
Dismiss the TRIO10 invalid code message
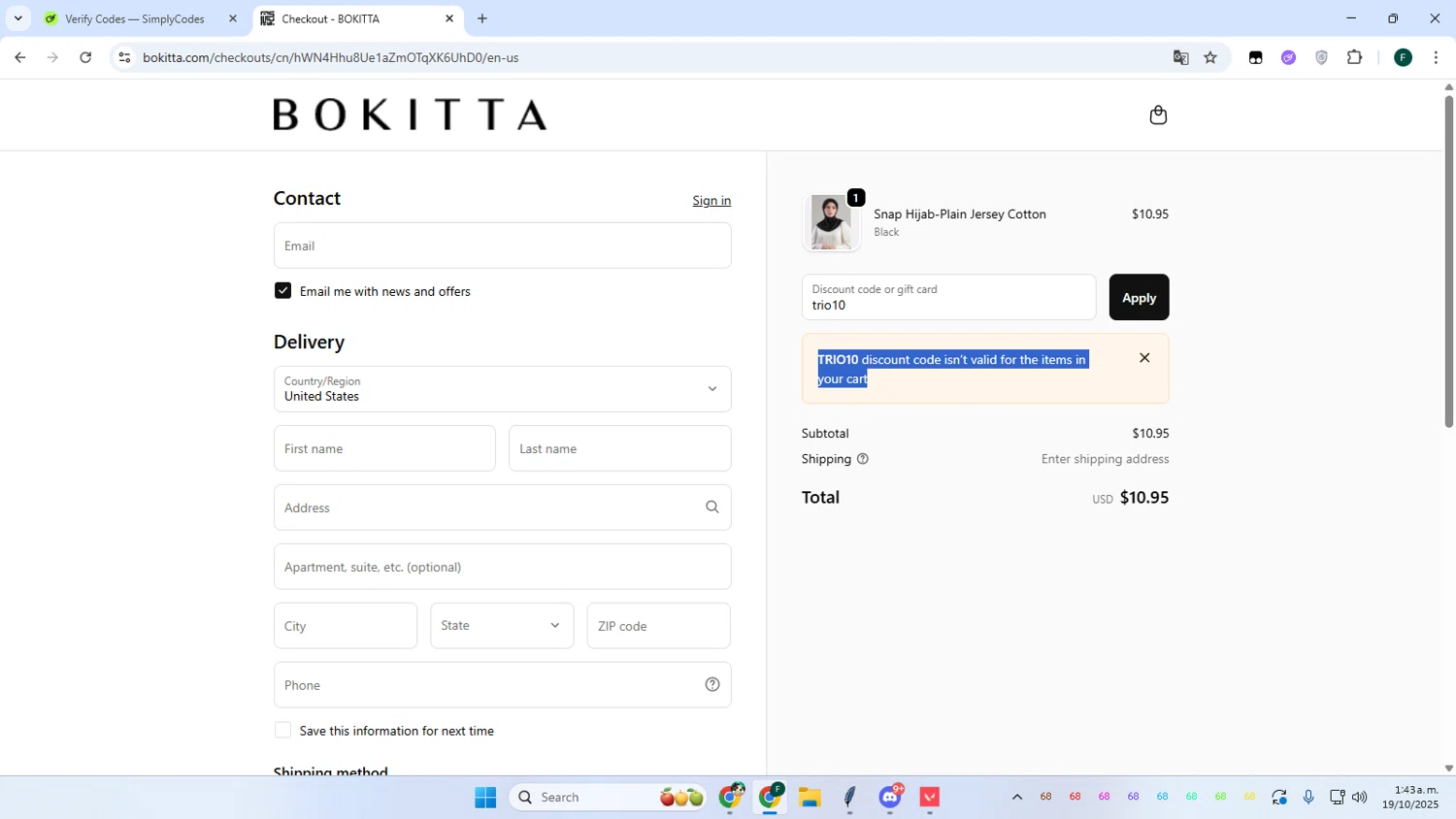[1144, 358]
